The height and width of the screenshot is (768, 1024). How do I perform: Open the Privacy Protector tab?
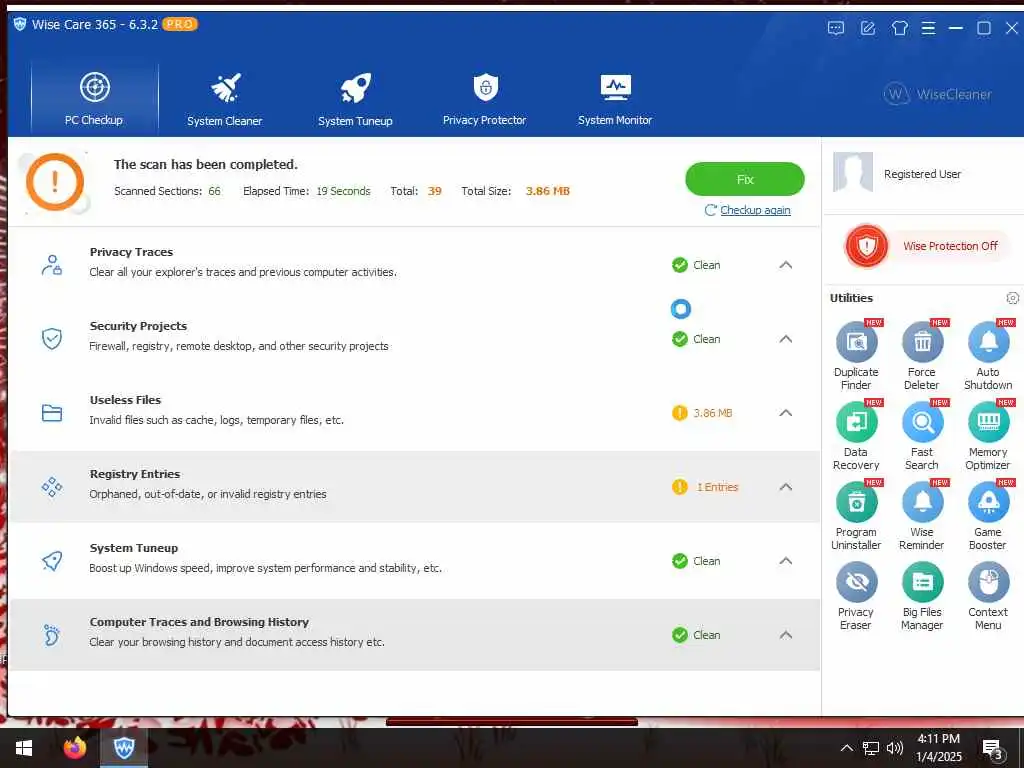(x=485, y=100)
